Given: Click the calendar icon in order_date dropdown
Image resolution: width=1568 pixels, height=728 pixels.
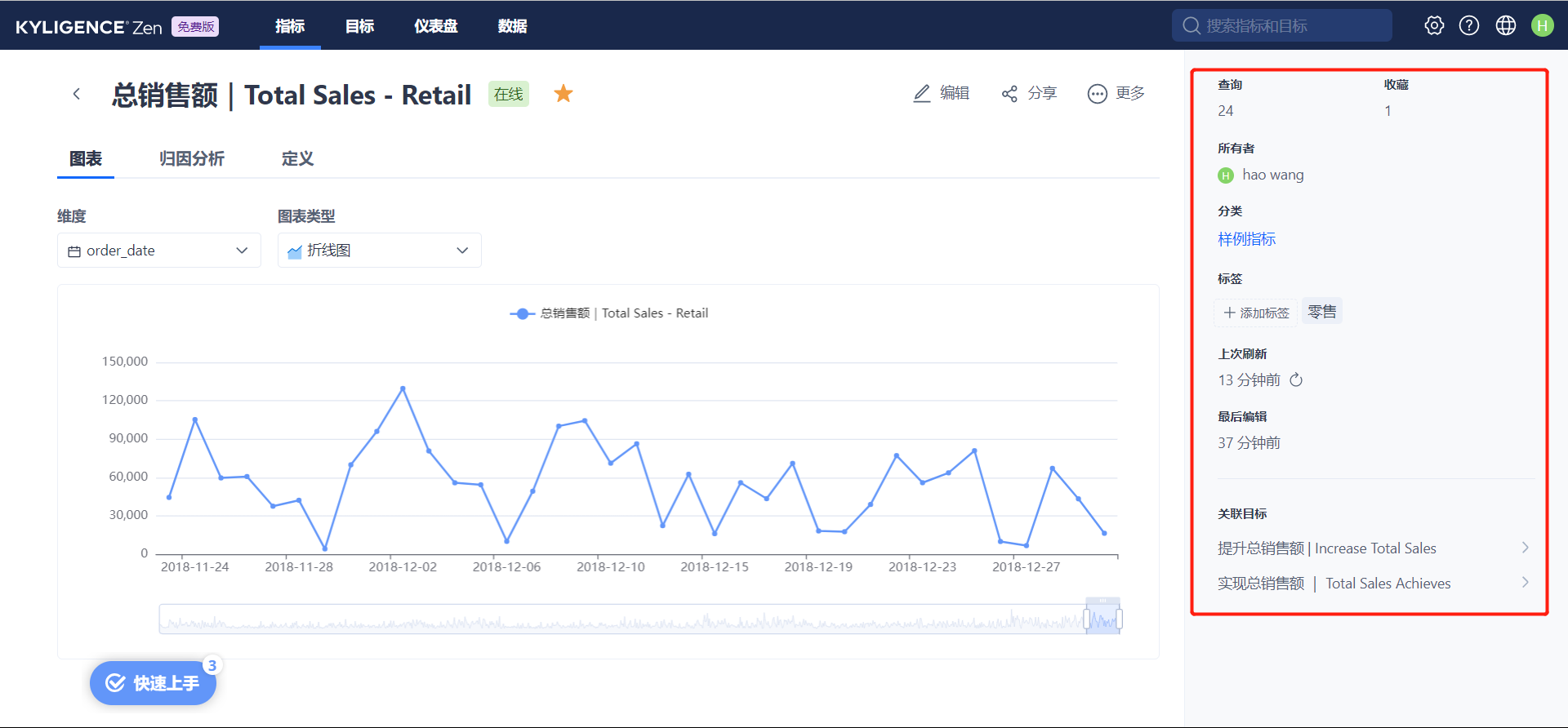Looking at the screenshot, I should tap(74, 251).
